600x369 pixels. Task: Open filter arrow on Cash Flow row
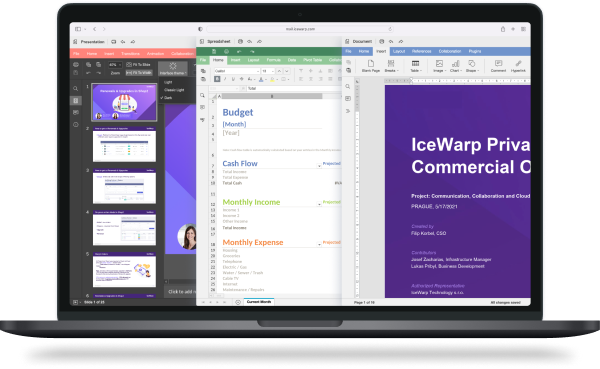click(x=319, y=166)
